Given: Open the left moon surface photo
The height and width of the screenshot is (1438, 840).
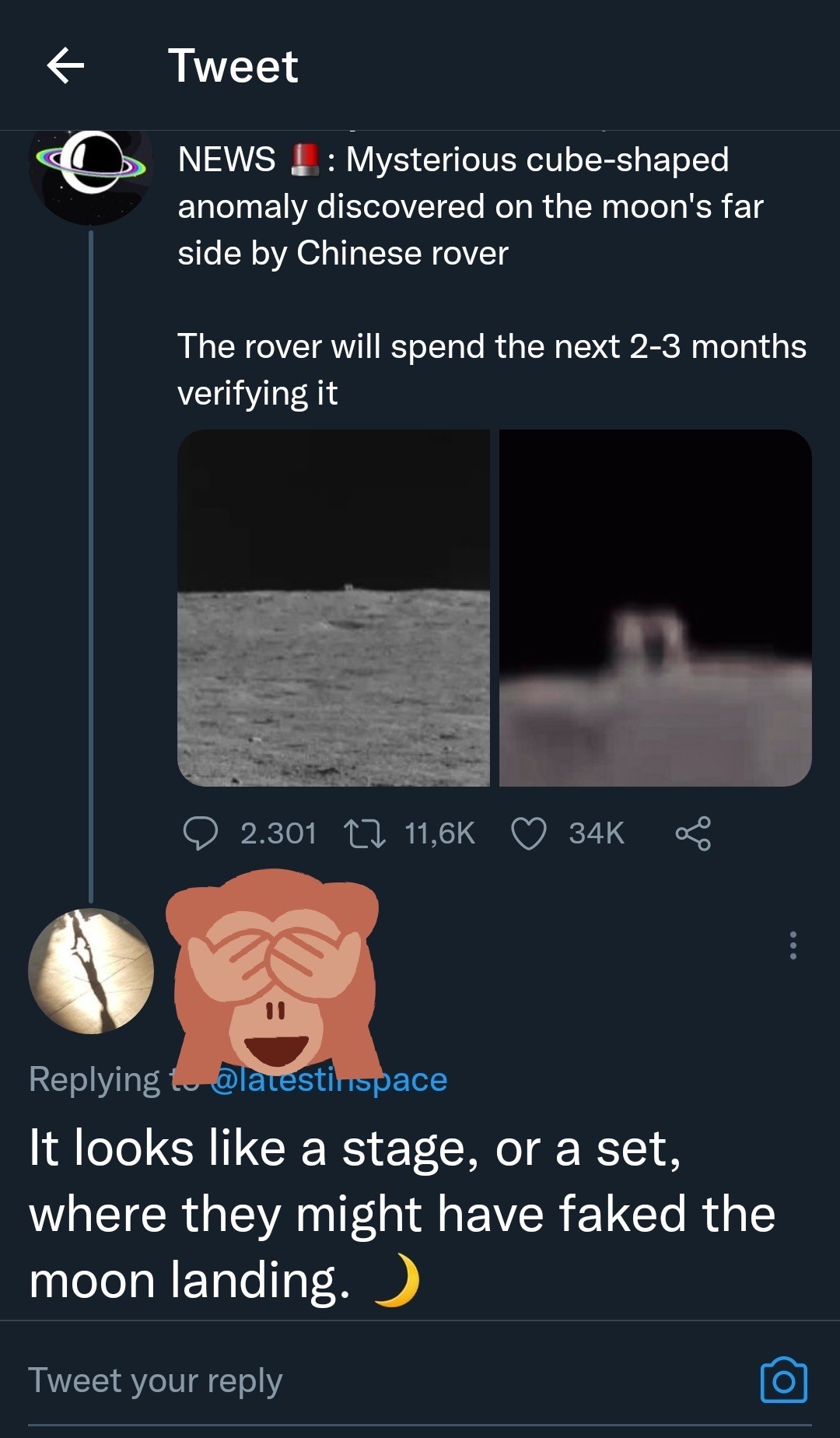Looking at the screenshot, I should point(334,608).
